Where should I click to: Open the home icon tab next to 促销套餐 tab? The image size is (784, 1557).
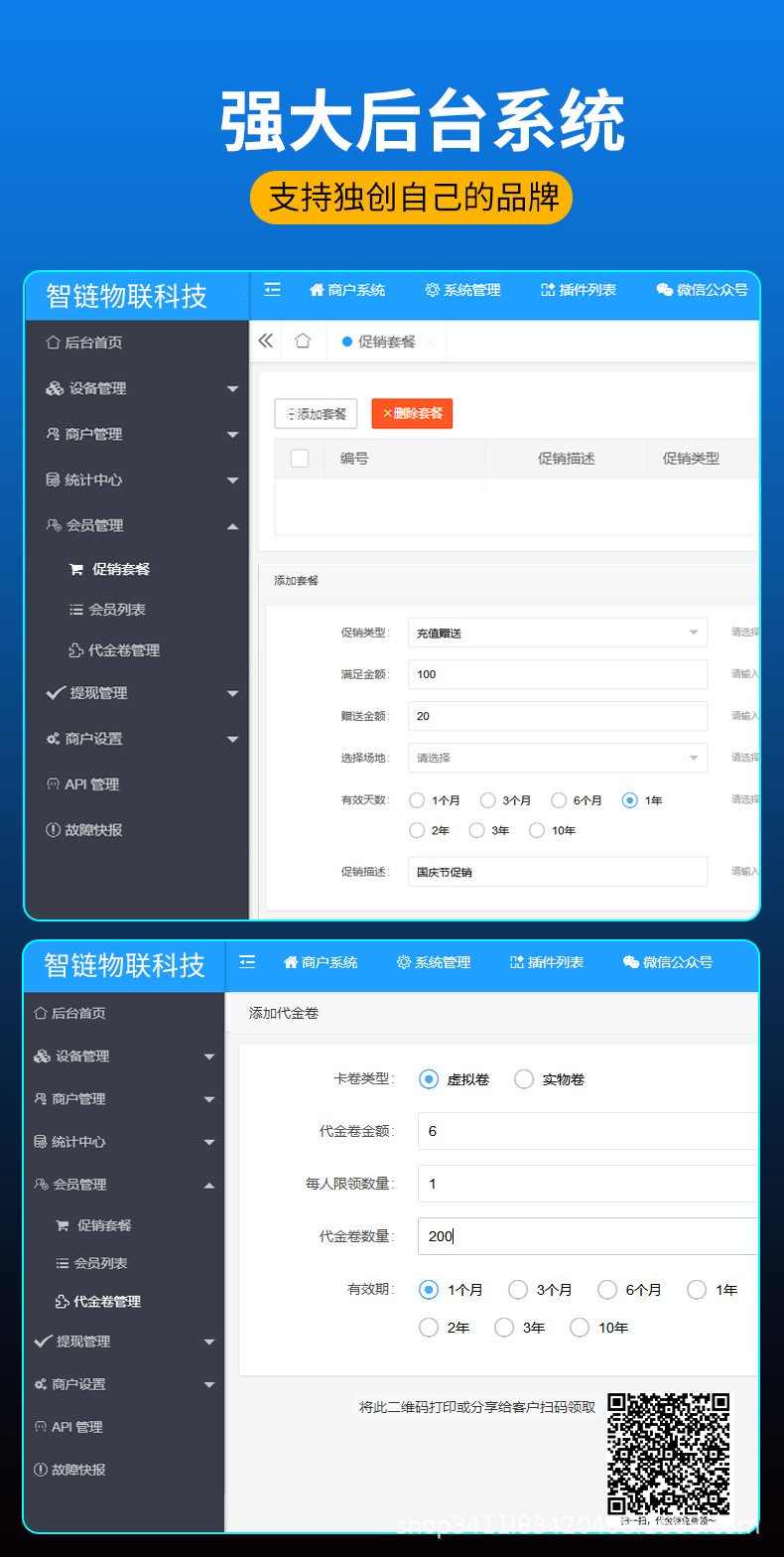pyautogui.click(x=303, y=341)
